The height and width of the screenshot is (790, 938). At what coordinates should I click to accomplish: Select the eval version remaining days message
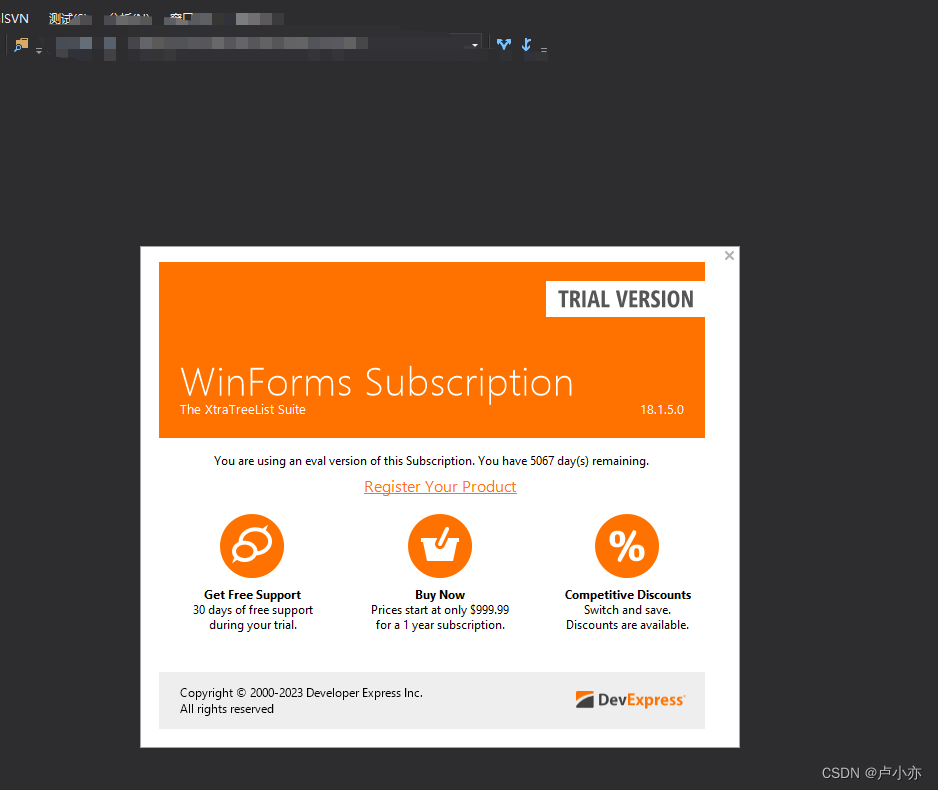click(x=431, y=460)
